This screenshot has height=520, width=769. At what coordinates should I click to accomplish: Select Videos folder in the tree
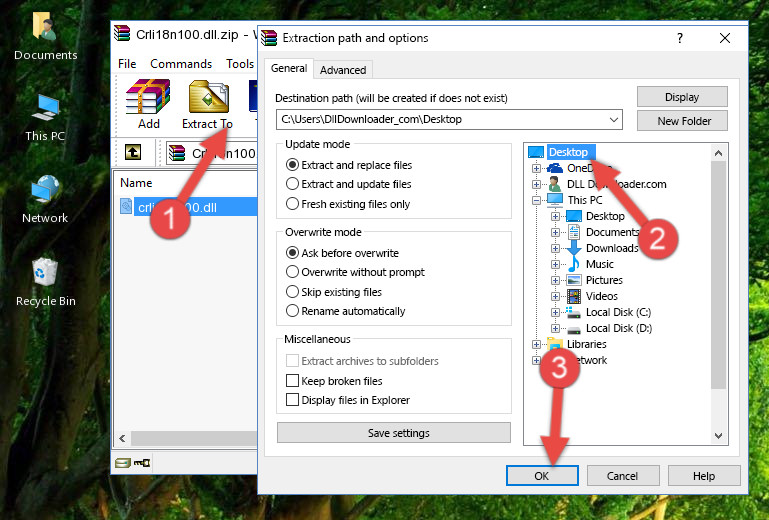592,296
